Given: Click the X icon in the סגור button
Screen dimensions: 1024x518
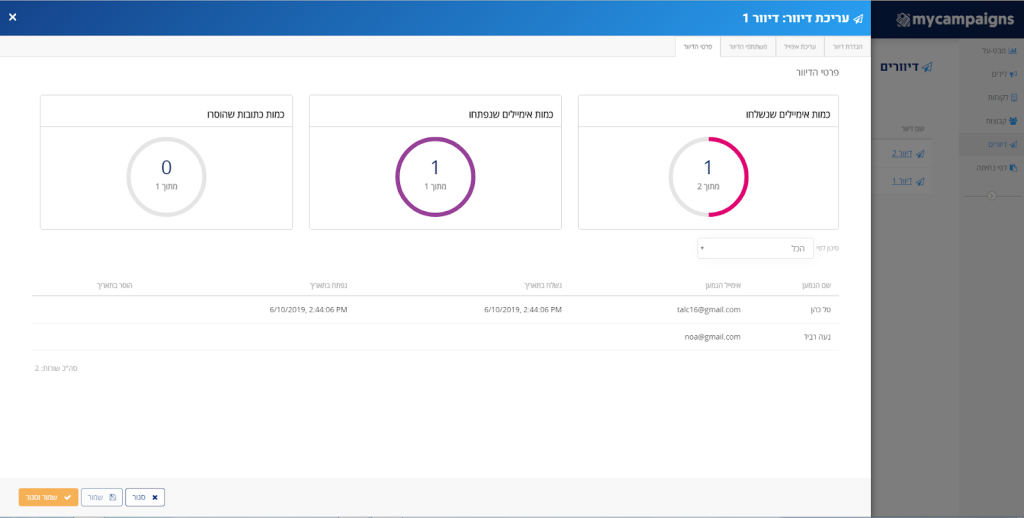Looking at the screenshot, I should pos(155,498).
